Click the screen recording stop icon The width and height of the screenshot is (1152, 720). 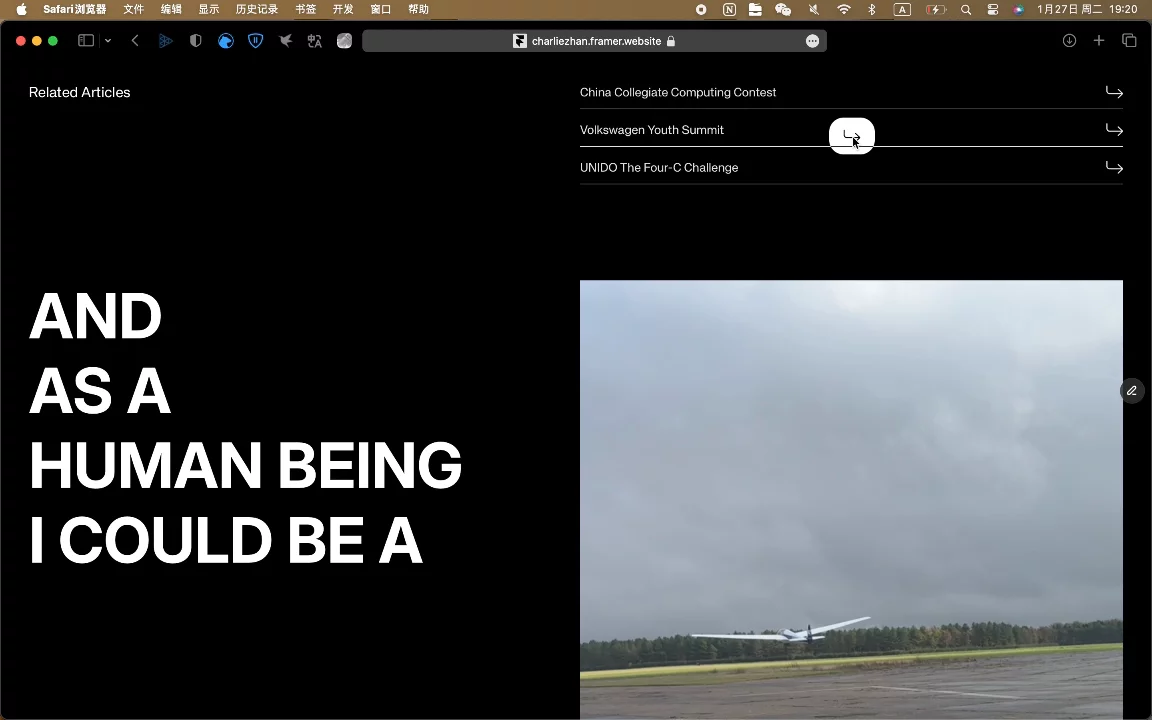tap(701, 10)
